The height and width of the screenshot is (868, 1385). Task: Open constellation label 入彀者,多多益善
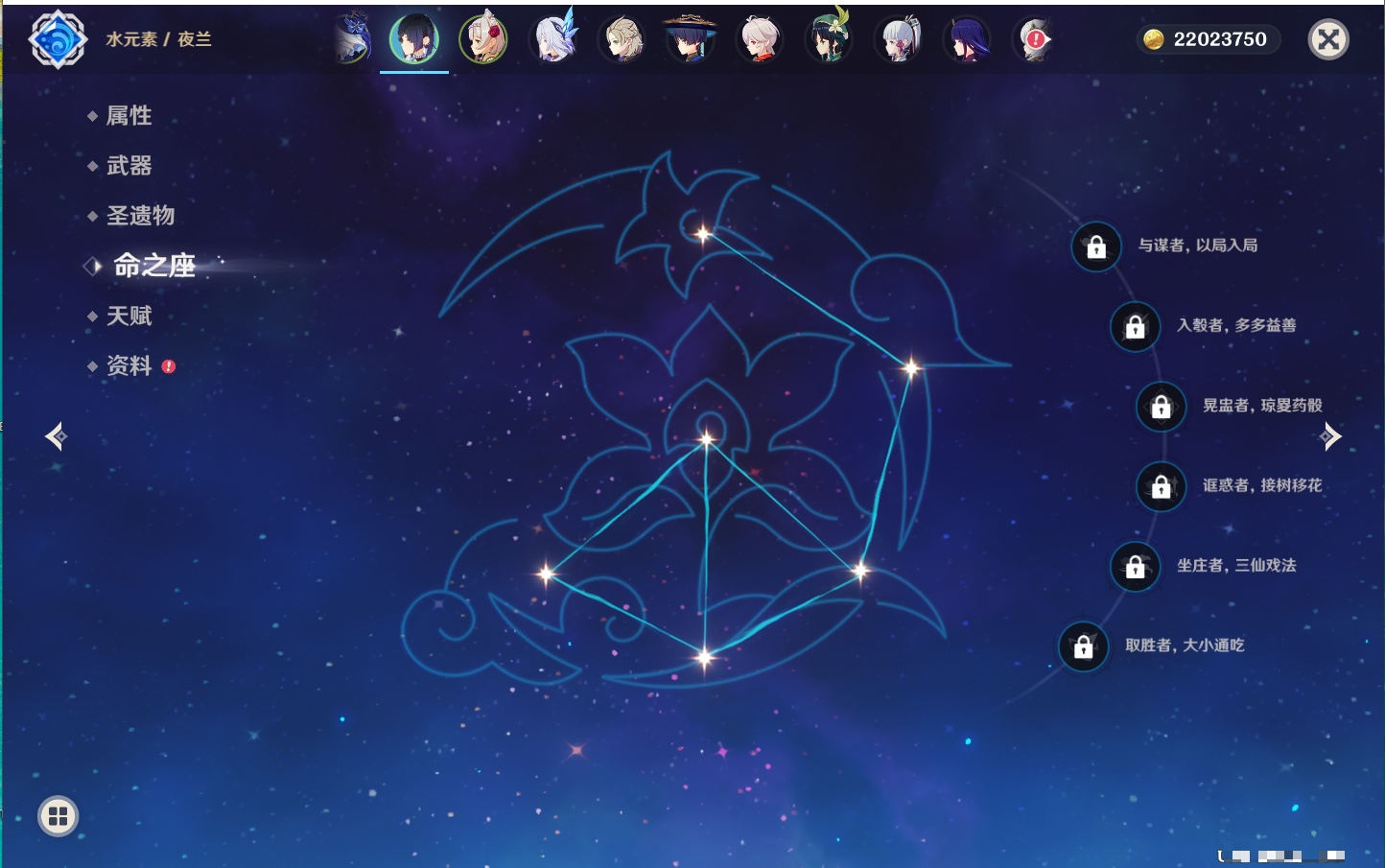1237,325
